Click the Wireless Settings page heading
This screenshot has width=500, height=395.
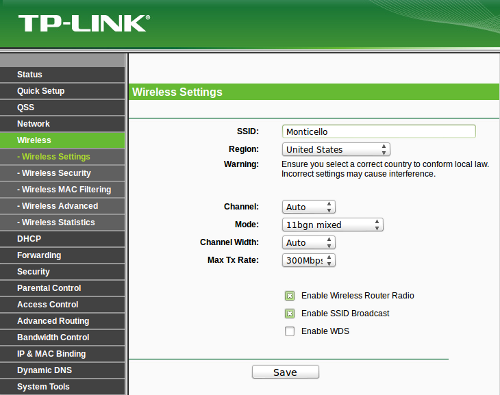coord(177,92)
